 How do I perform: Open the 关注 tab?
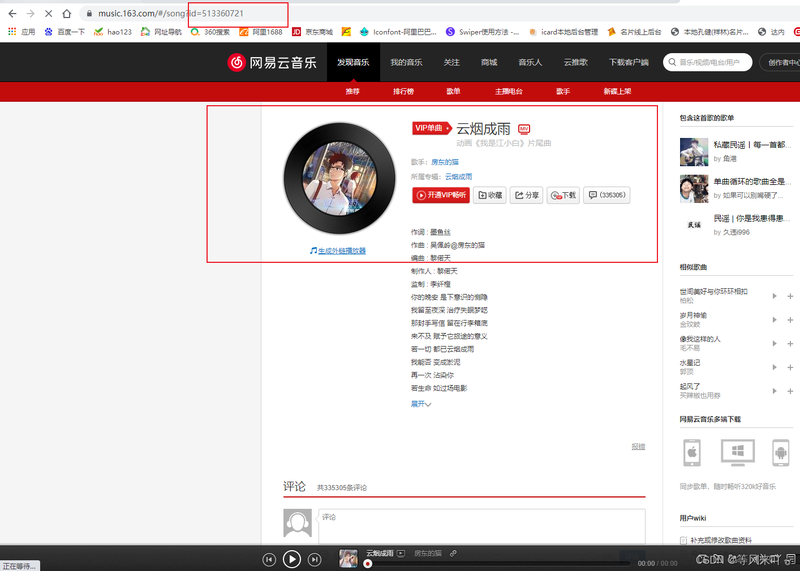(452, 62)
